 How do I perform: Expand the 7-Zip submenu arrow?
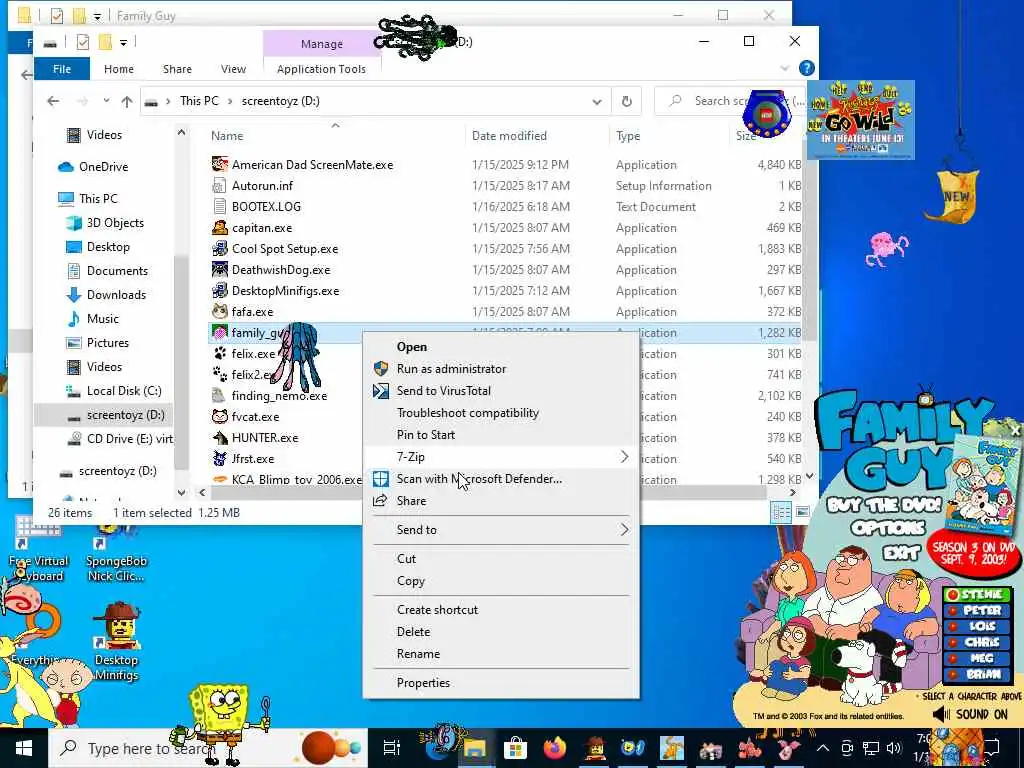coord(624,456)
